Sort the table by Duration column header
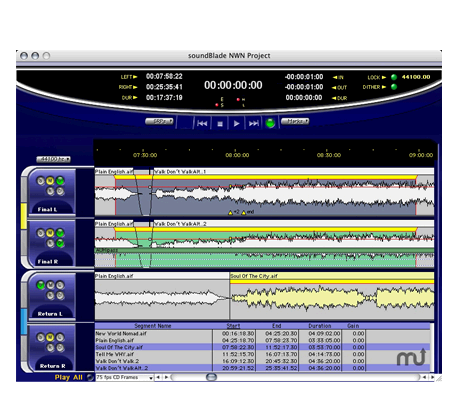The image size is (460, 416). point(320,326)
